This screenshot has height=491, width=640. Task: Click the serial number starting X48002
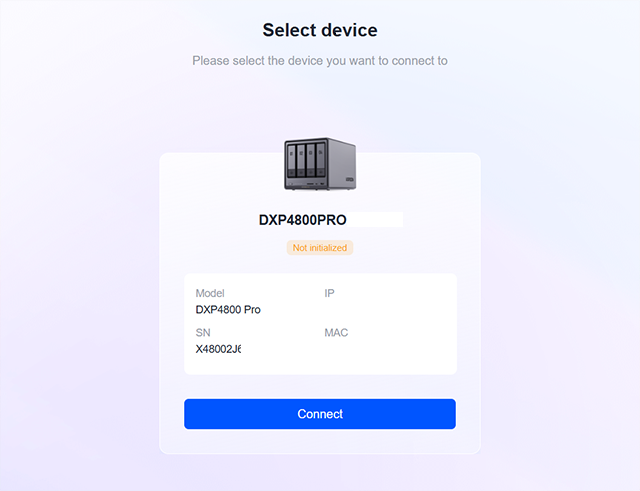(x=218, y=349)
